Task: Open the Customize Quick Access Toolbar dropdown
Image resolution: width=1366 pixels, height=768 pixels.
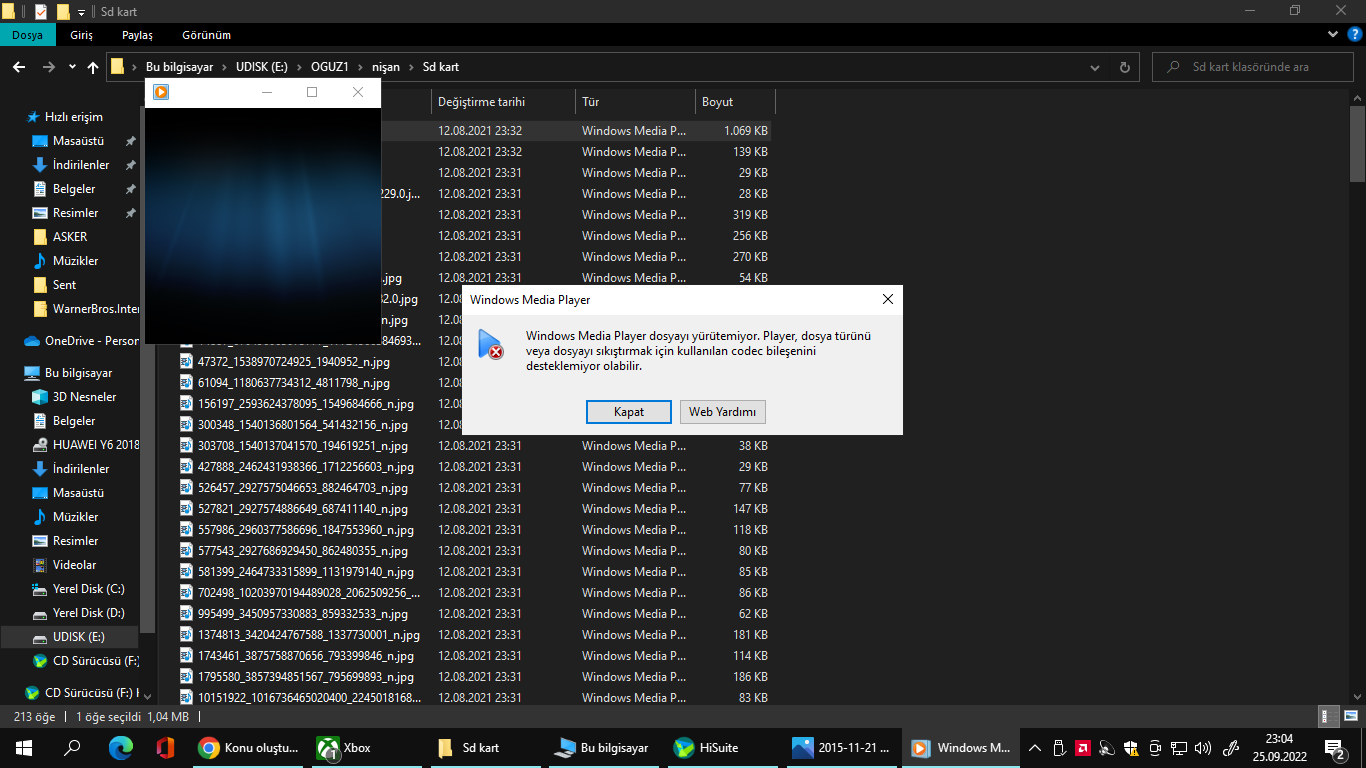Action: pyautogui.click(x=81, y=12)
